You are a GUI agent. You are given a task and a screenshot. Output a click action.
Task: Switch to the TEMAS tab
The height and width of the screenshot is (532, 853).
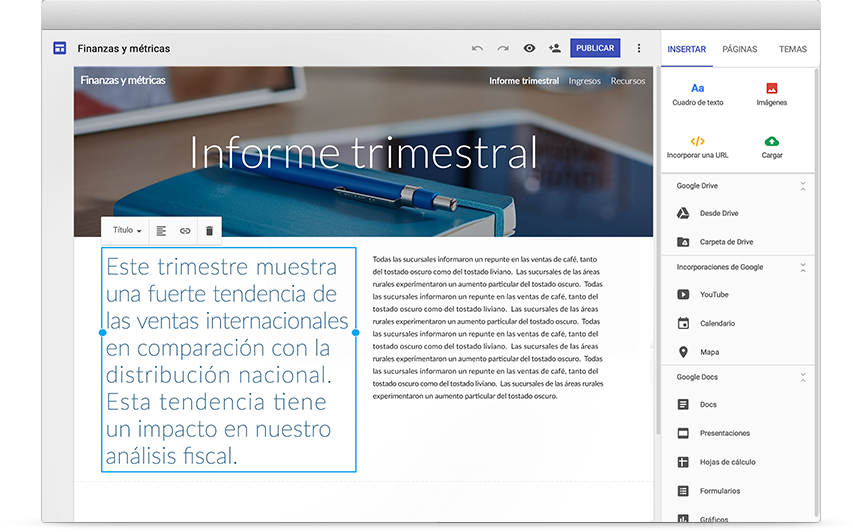click(x=792, y=49)
